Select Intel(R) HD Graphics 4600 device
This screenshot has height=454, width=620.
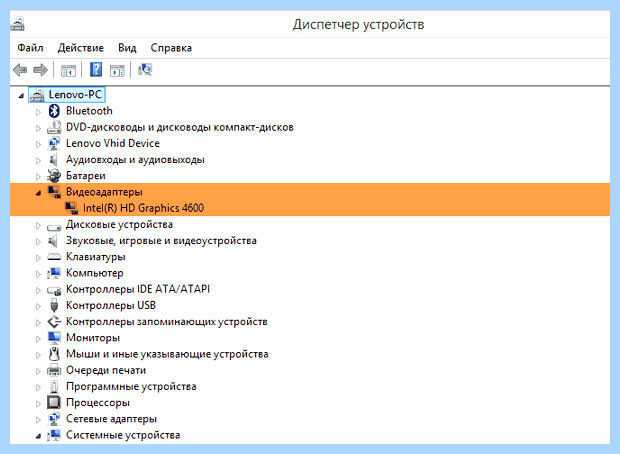pyautogui.click(x=144, y=208)
